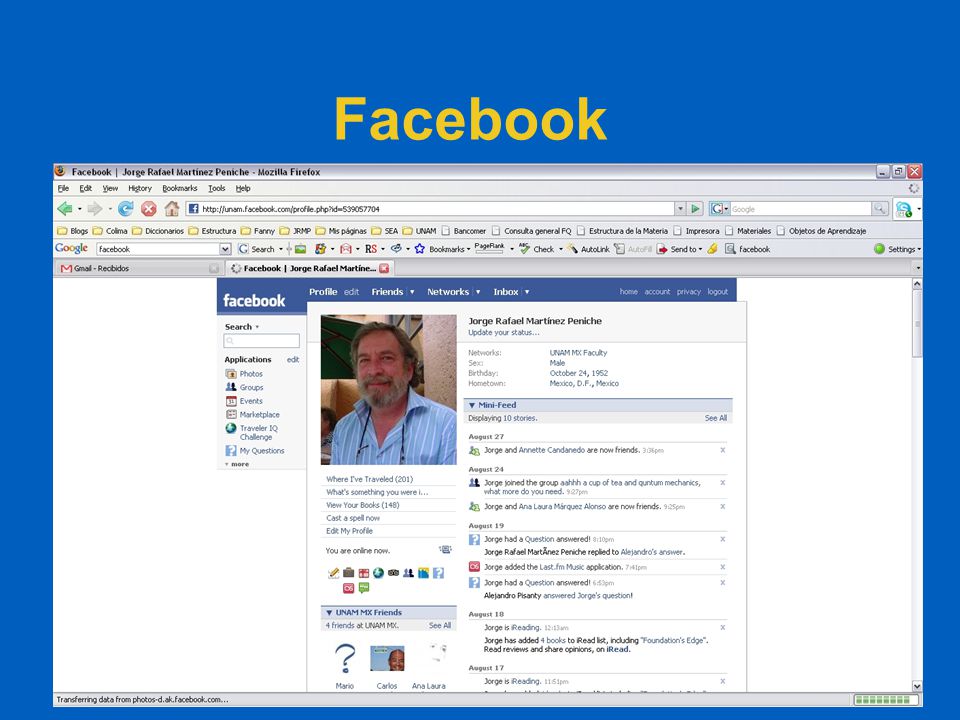Click 'Update your status...' link
Viewport: 960px width, 720px height.
click(x=504, y=332)
